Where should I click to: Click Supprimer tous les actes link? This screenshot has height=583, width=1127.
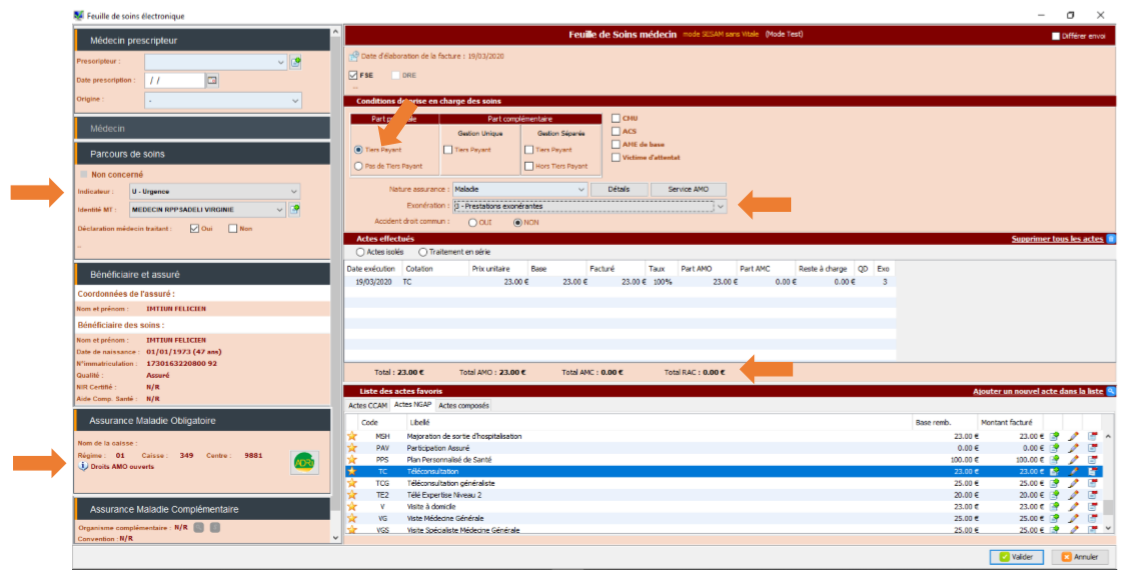[1057, 239]
